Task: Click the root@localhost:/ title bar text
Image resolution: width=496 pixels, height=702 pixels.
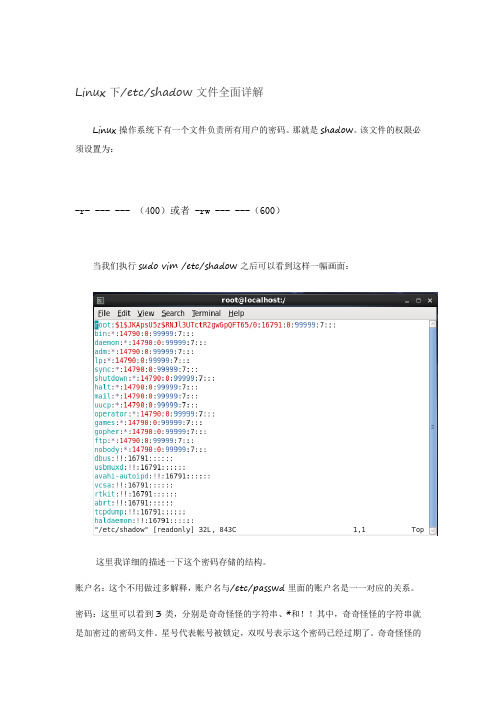Action: pyautogui.click(x=253, y=300)
